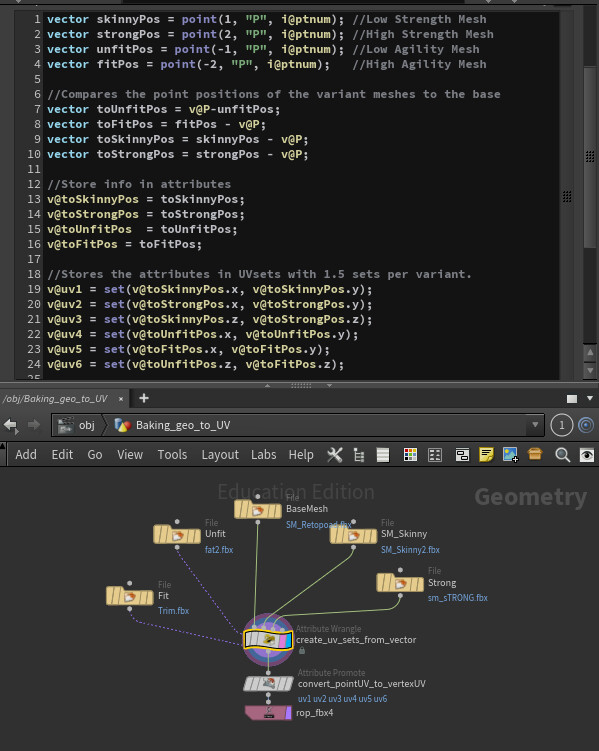Viewport: 599px width, 751px height.
Task: Select the SM_Skinny file node
Action: (353, 535)
